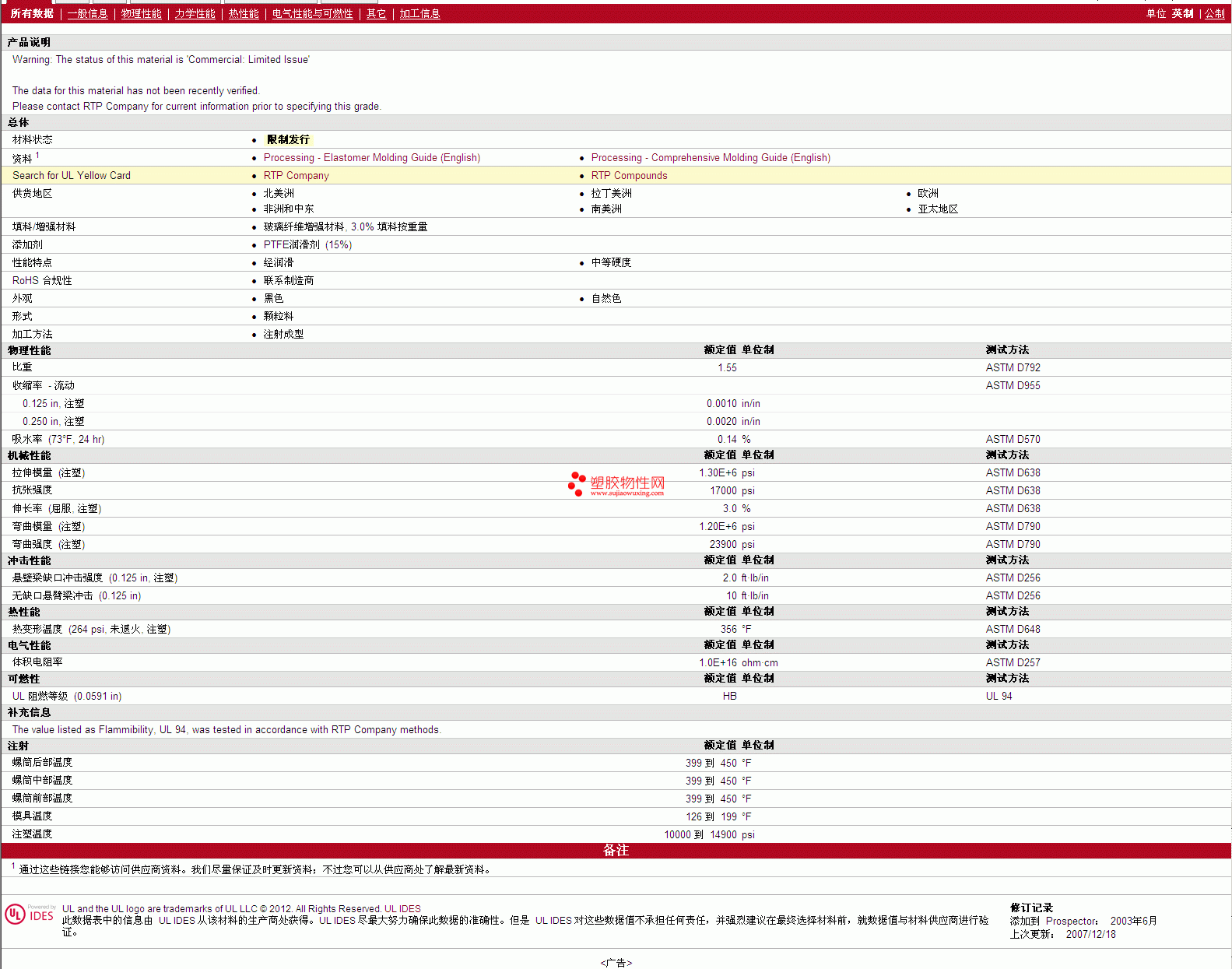Click the HB flammability rating
Viewport: 1232px width, 969px height.
tap(729, 696)
